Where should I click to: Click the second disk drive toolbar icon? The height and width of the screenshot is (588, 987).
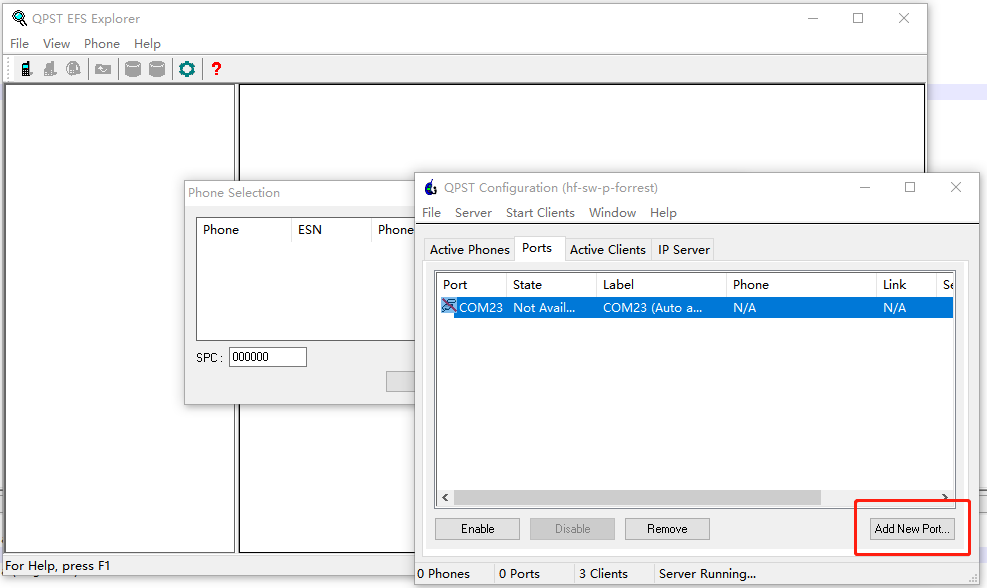(x=157, y=69)
